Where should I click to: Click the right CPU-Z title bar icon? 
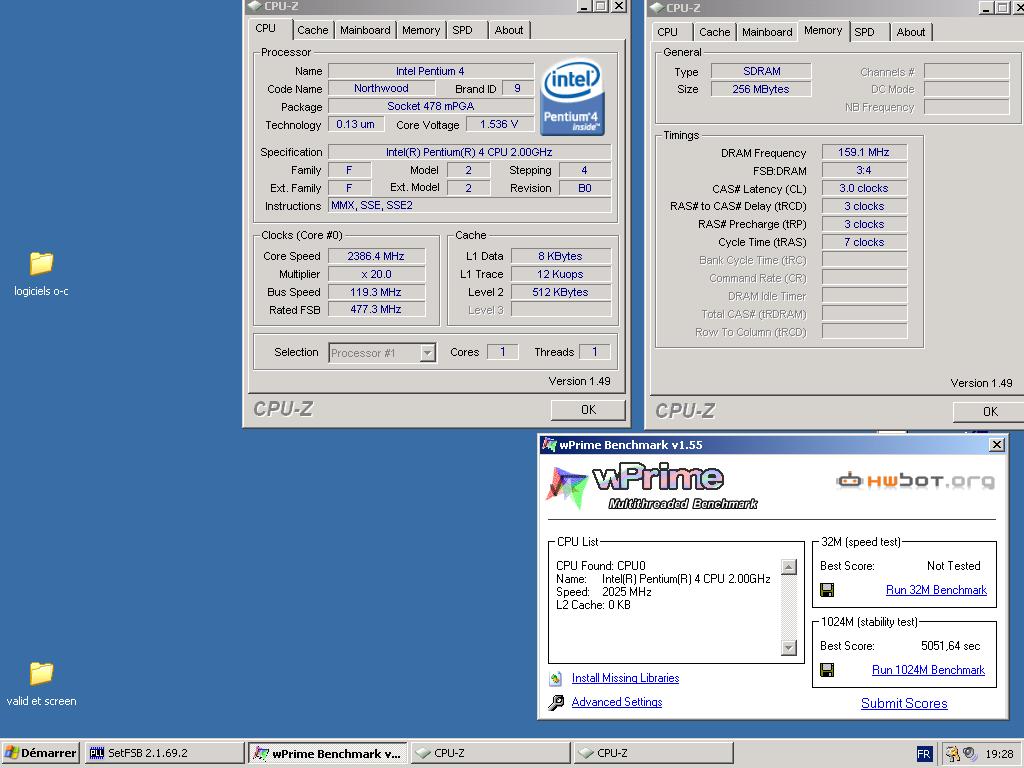[657, 7]
